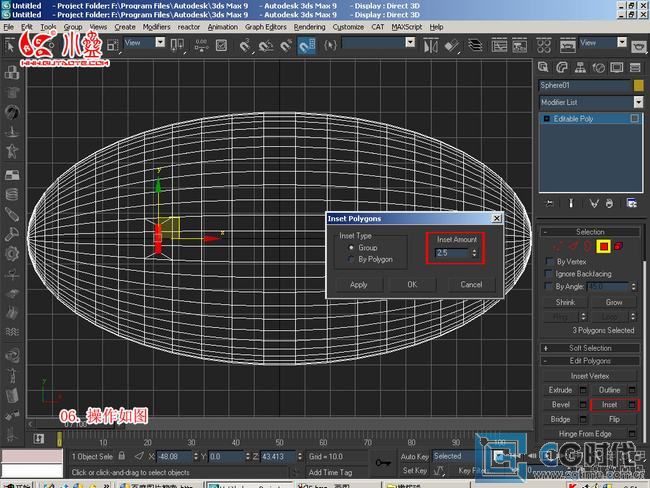
Task: Select the Group inset type radio
Action: (351, 248)
